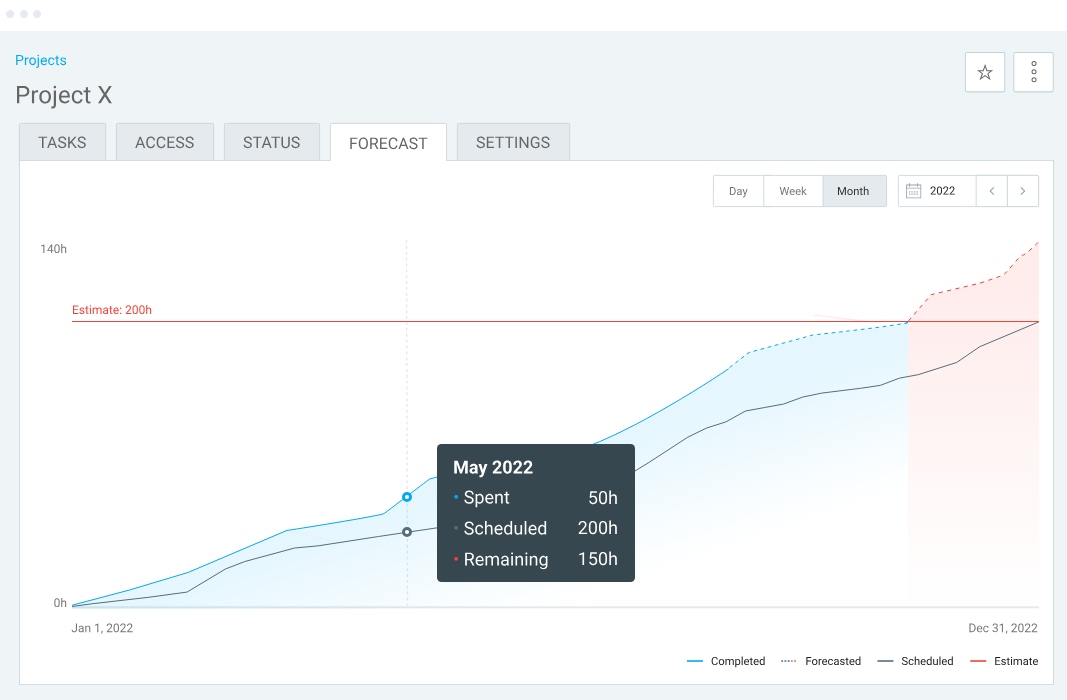Click the blue Spent bullet in the tooltip
The height and width of the screenshot is (700, 1067).
point(458,497)
